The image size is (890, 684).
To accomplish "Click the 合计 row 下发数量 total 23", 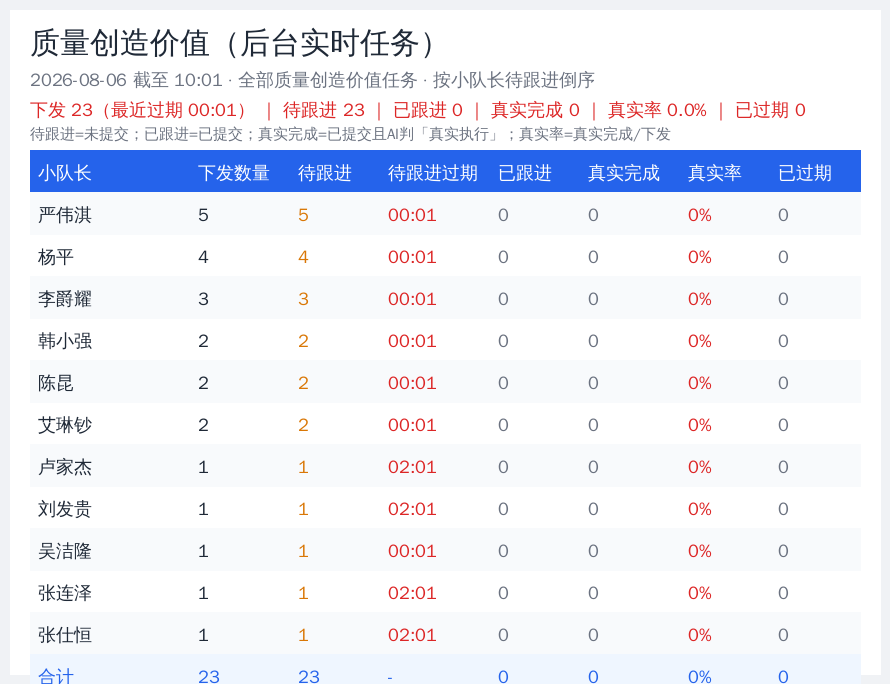I will (x=209, y=676).
